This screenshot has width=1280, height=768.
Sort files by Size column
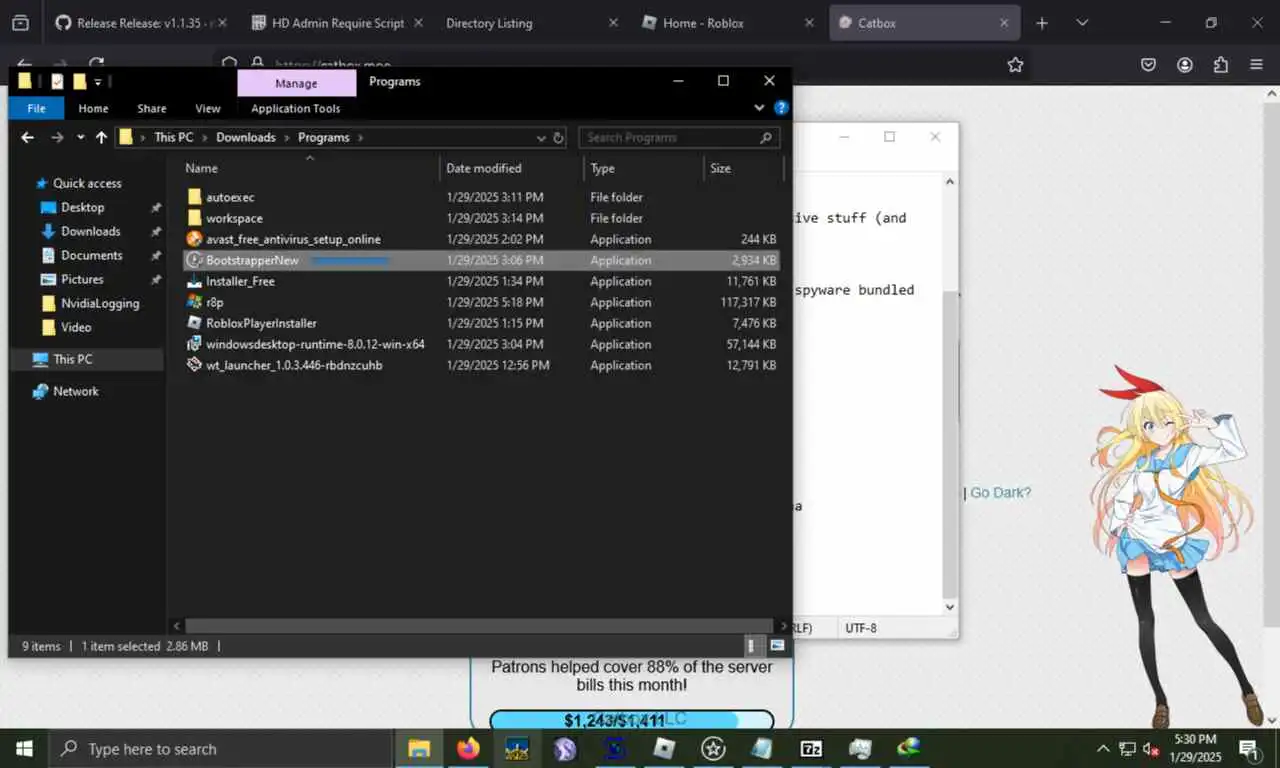pyautogui.click(x=720, y=168)
